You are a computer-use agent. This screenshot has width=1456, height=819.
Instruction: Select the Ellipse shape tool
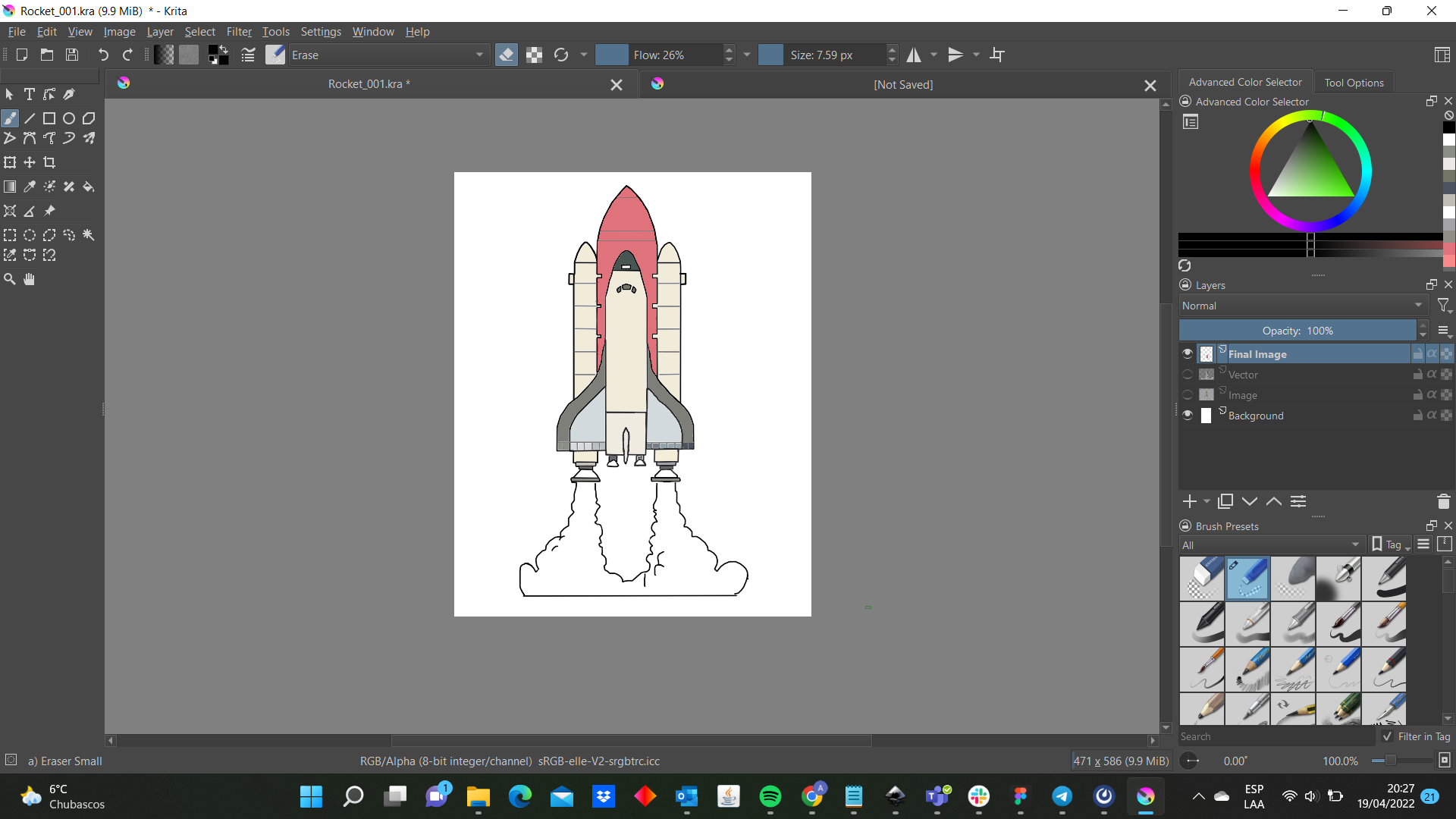point(69,118)
